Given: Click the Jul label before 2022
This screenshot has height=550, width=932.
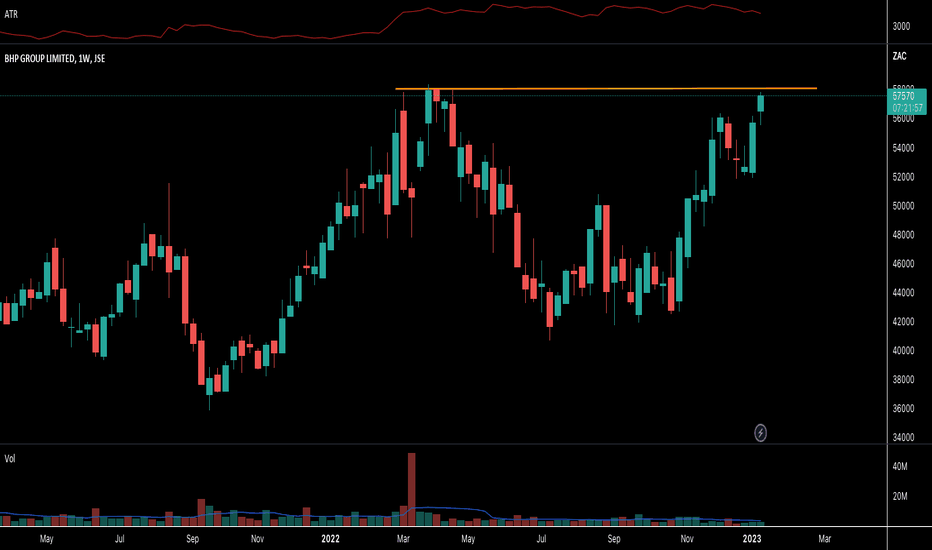Looking at the screenshot, I should pos(119,539).
